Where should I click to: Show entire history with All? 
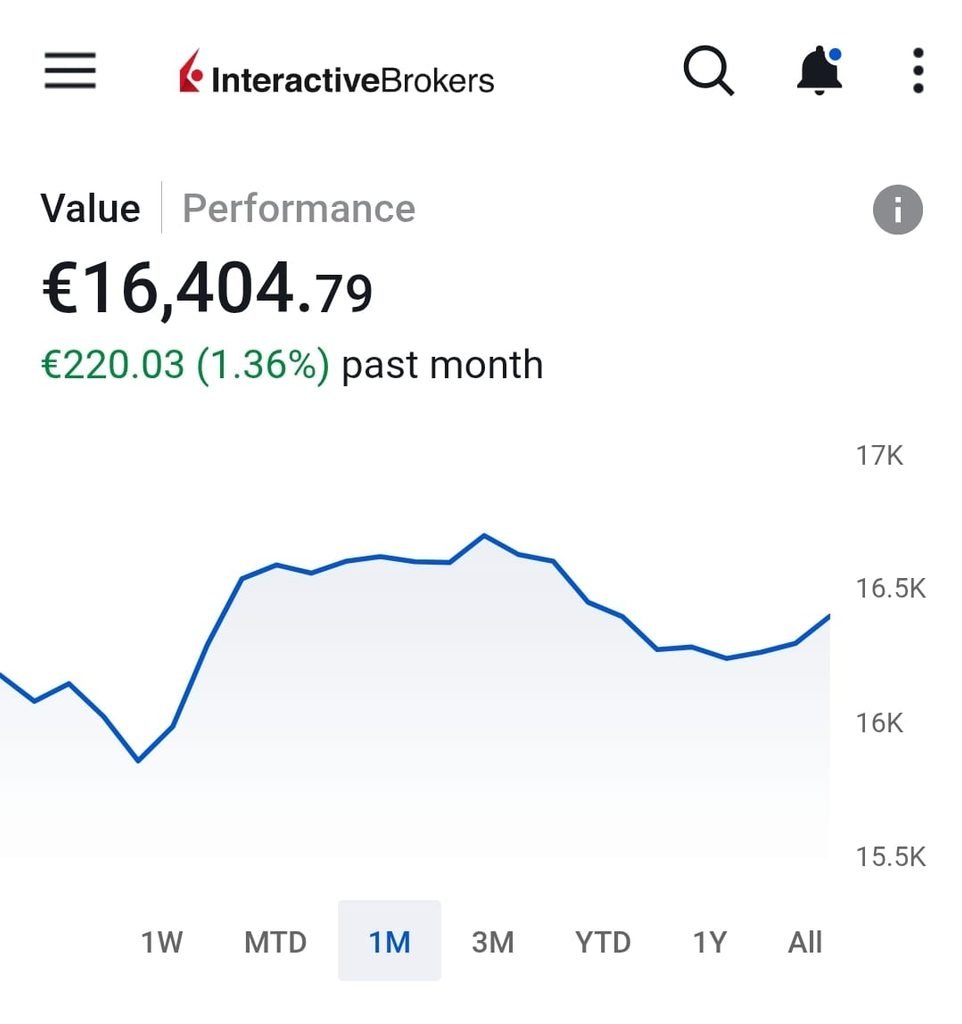pos(805,942)
